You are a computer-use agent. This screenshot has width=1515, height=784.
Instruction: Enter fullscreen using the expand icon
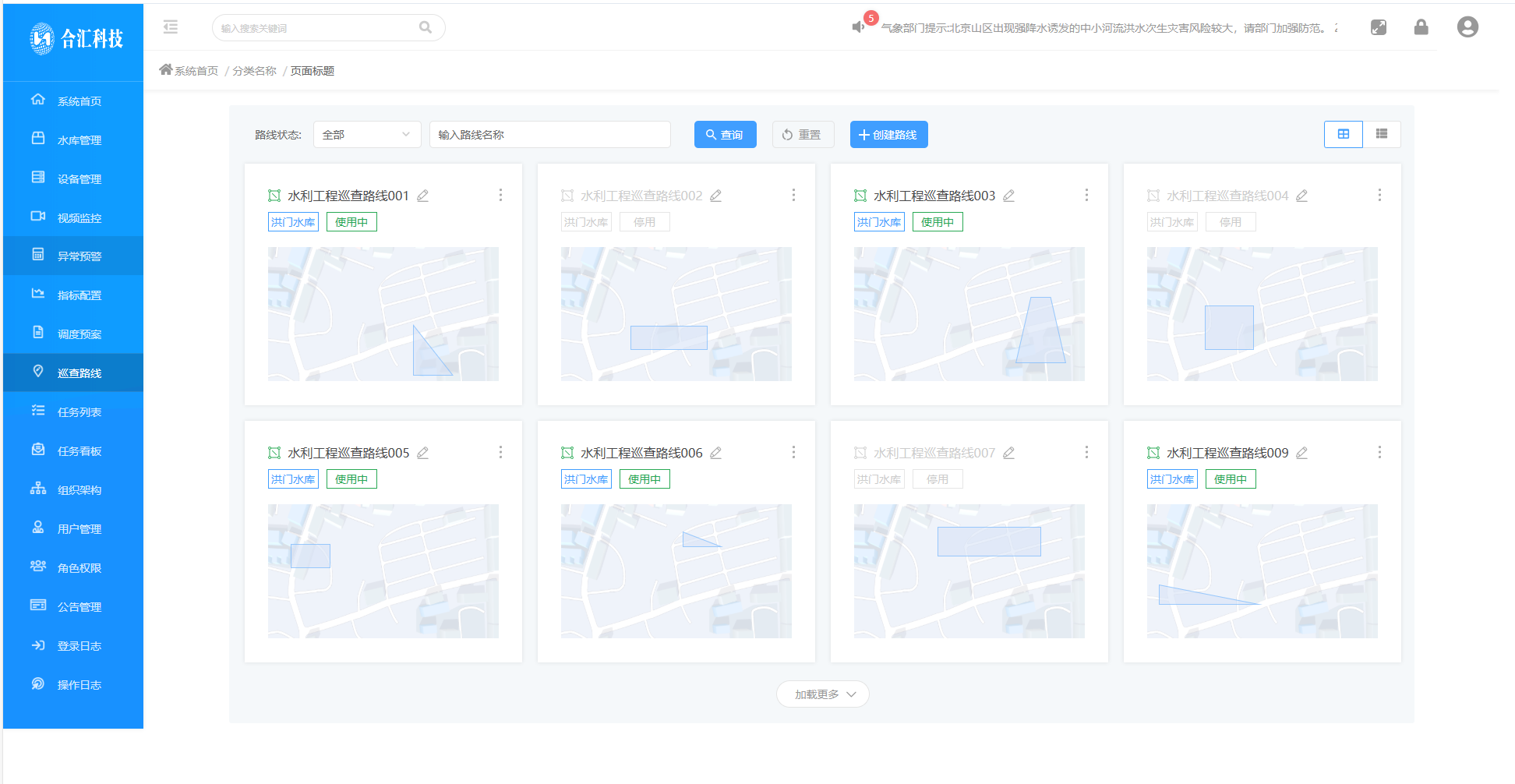pos(1378,27)
